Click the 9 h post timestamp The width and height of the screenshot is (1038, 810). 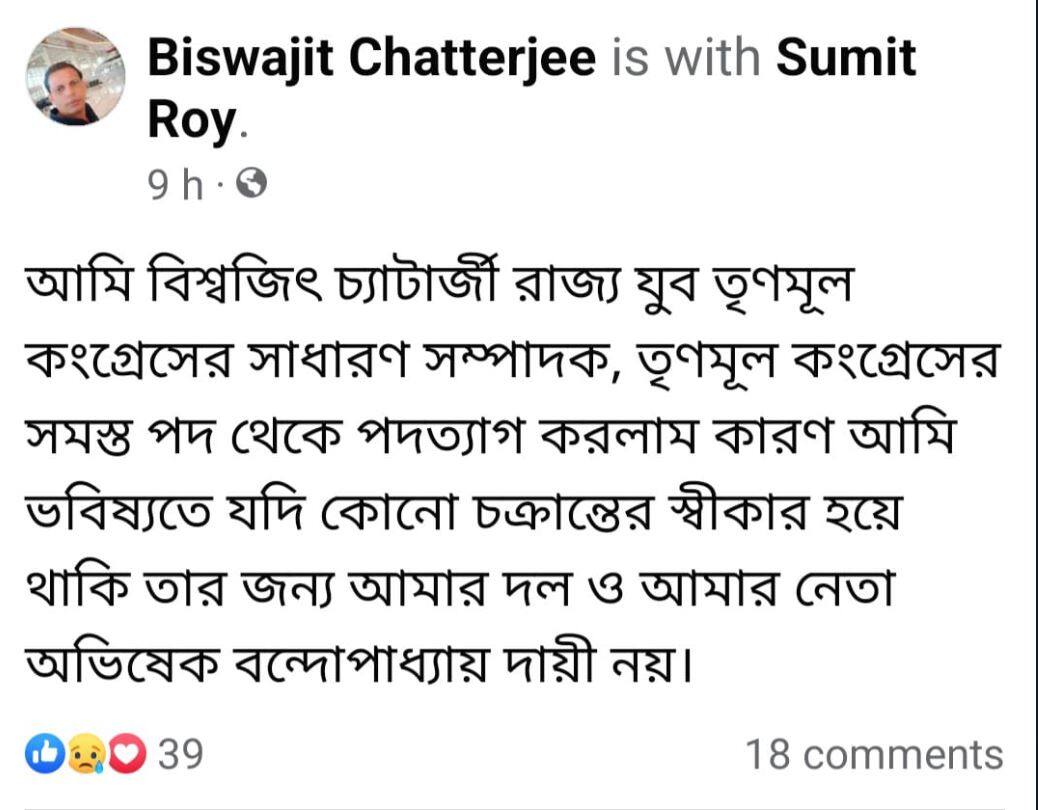tap(175, 185)
